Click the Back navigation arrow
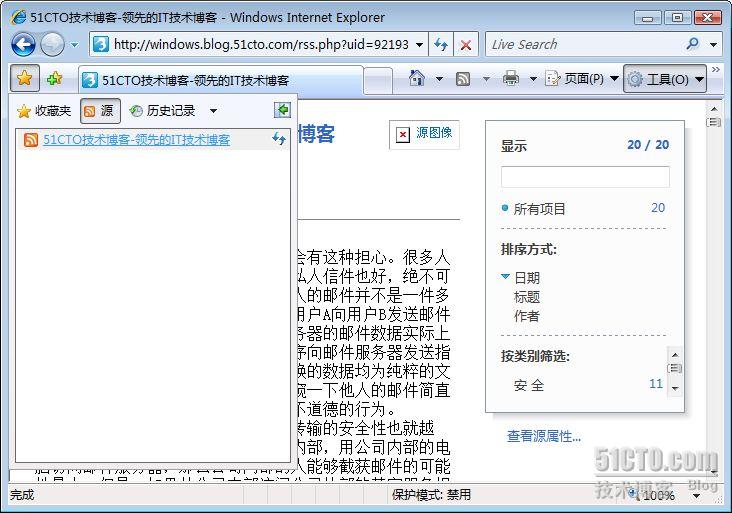The image size is (732, 513). pos(23,45)
